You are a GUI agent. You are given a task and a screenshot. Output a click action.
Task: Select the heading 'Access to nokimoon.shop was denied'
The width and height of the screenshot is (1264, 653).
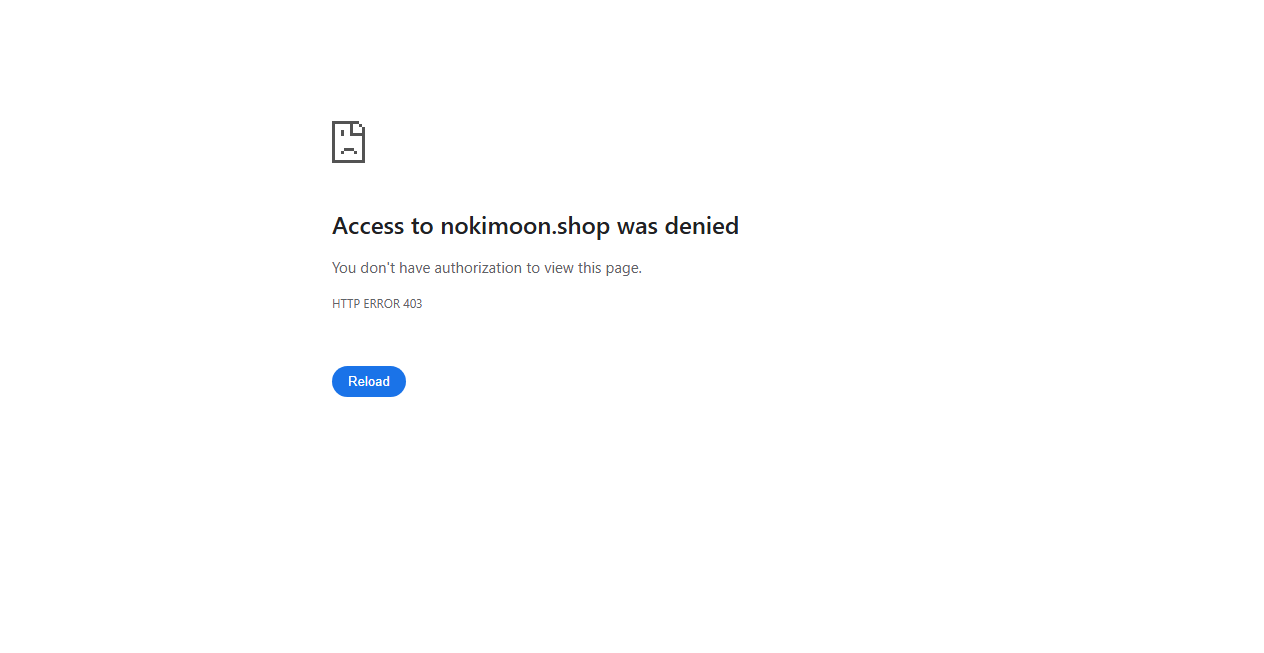535,226
